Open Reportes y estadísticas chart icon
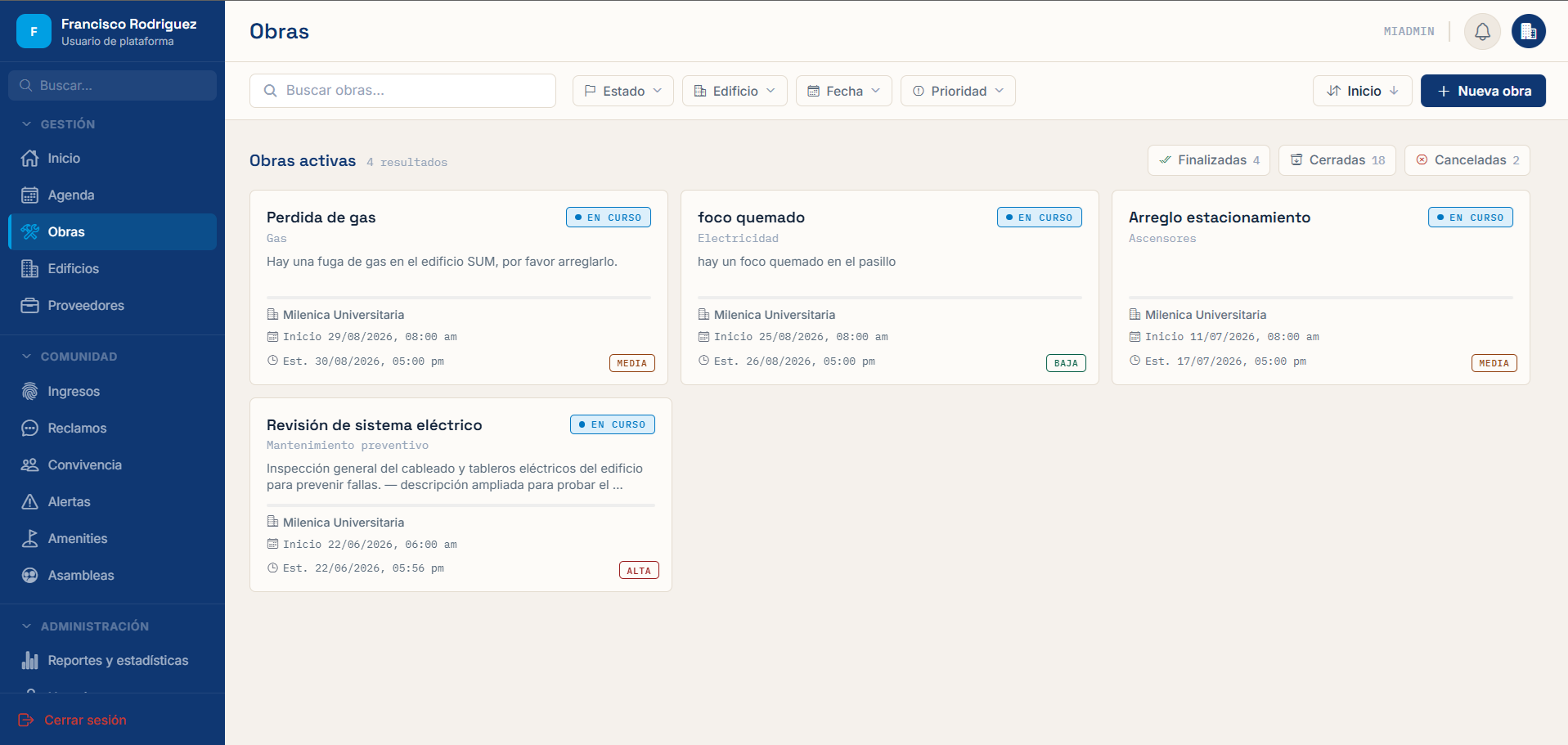The height and width of the screenshot is (745, 1568). pos(29,660)
